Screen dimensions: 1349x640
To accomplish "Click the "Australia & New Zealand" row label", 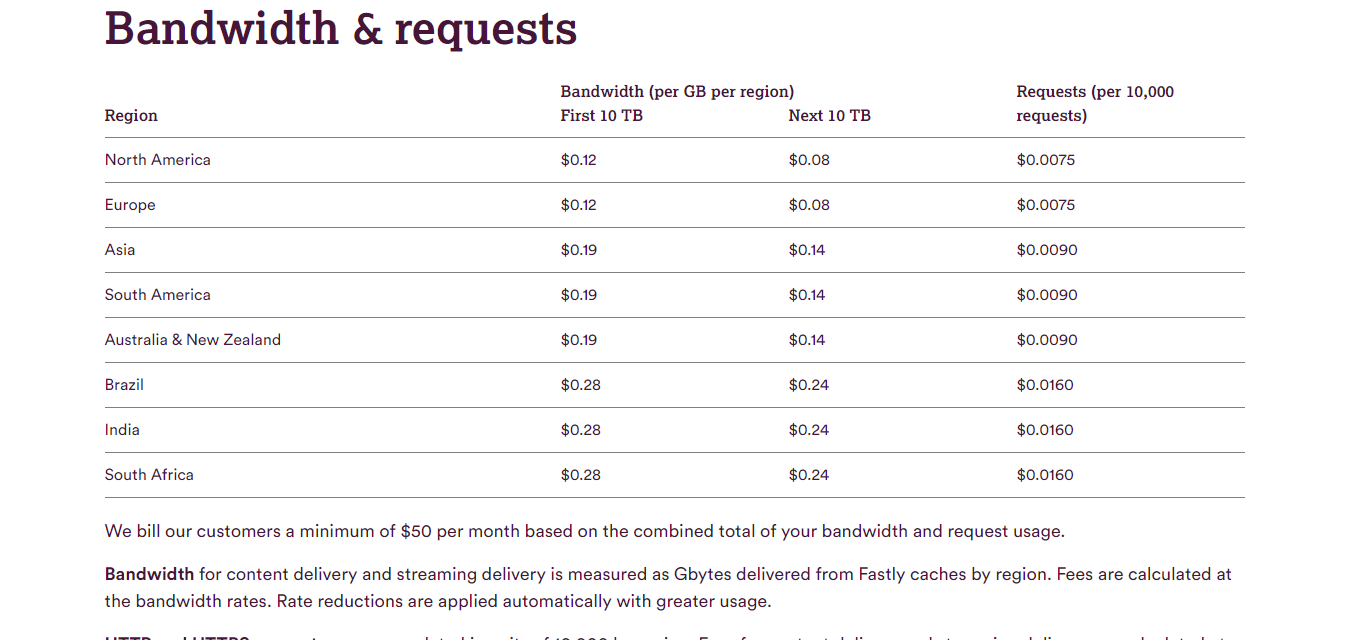I will [193, 340].
